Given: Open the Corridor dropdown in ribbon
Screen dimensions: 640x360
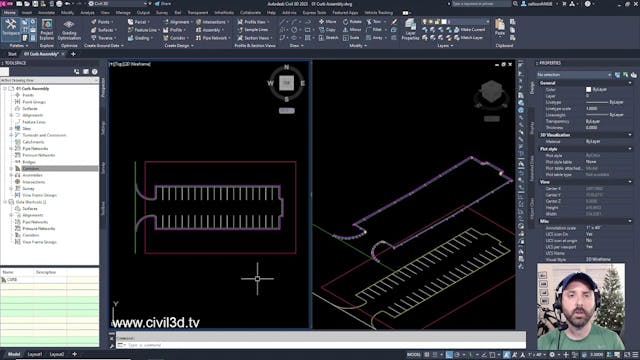Looking at the screenshot, I should pos(176,38).
